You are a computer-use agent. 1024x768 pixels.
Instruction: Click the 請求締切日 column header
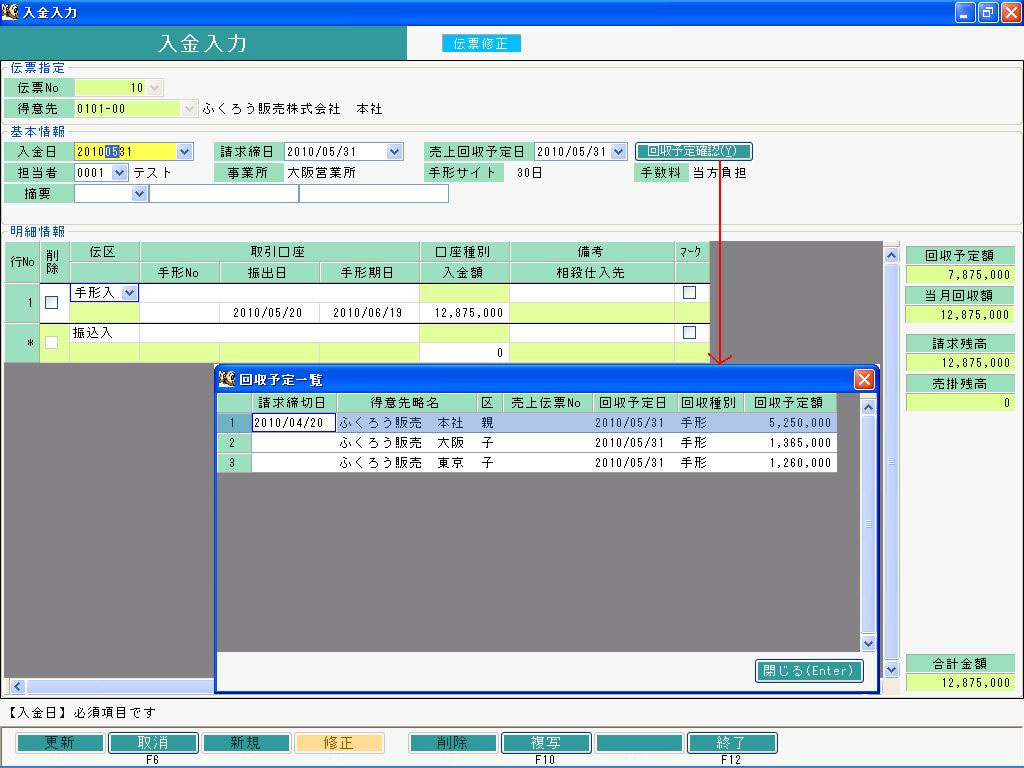[294, 402]
